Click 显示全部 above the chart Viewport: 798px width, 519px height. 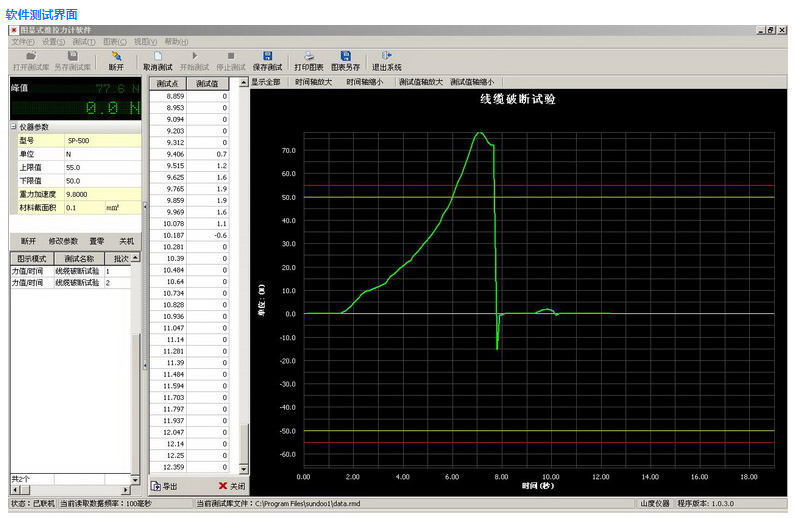[266, 82]
